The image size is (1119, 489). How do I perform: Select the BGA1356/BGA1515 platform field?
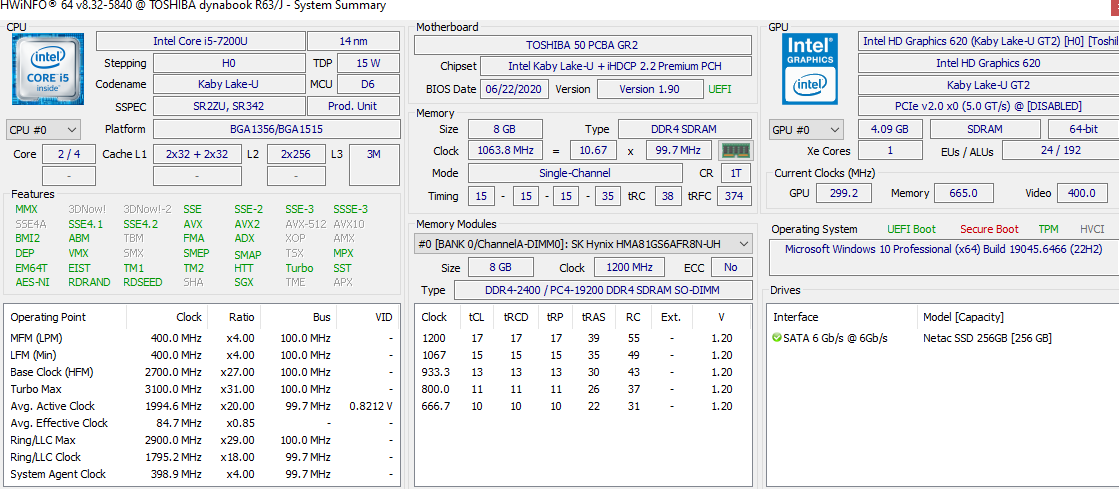pyautogui.click(x=277, y=129)
